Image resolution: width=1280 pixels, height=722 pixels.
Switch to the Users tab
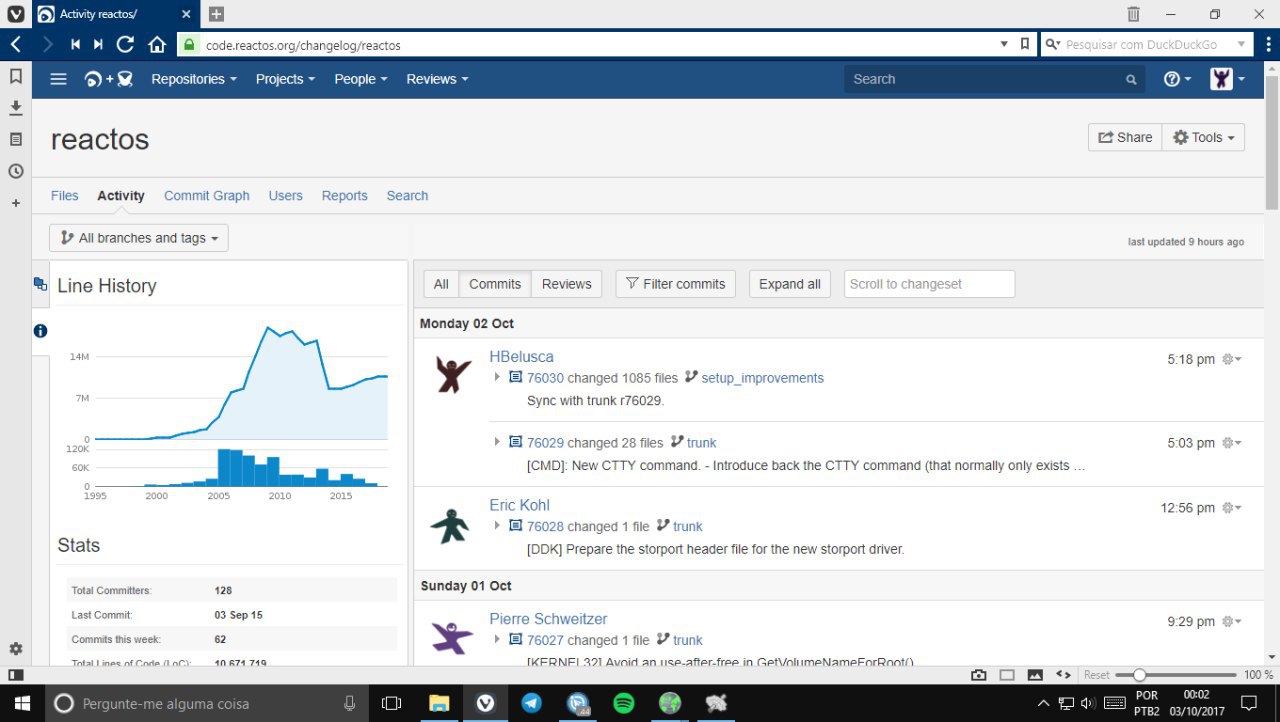[285, 196]
